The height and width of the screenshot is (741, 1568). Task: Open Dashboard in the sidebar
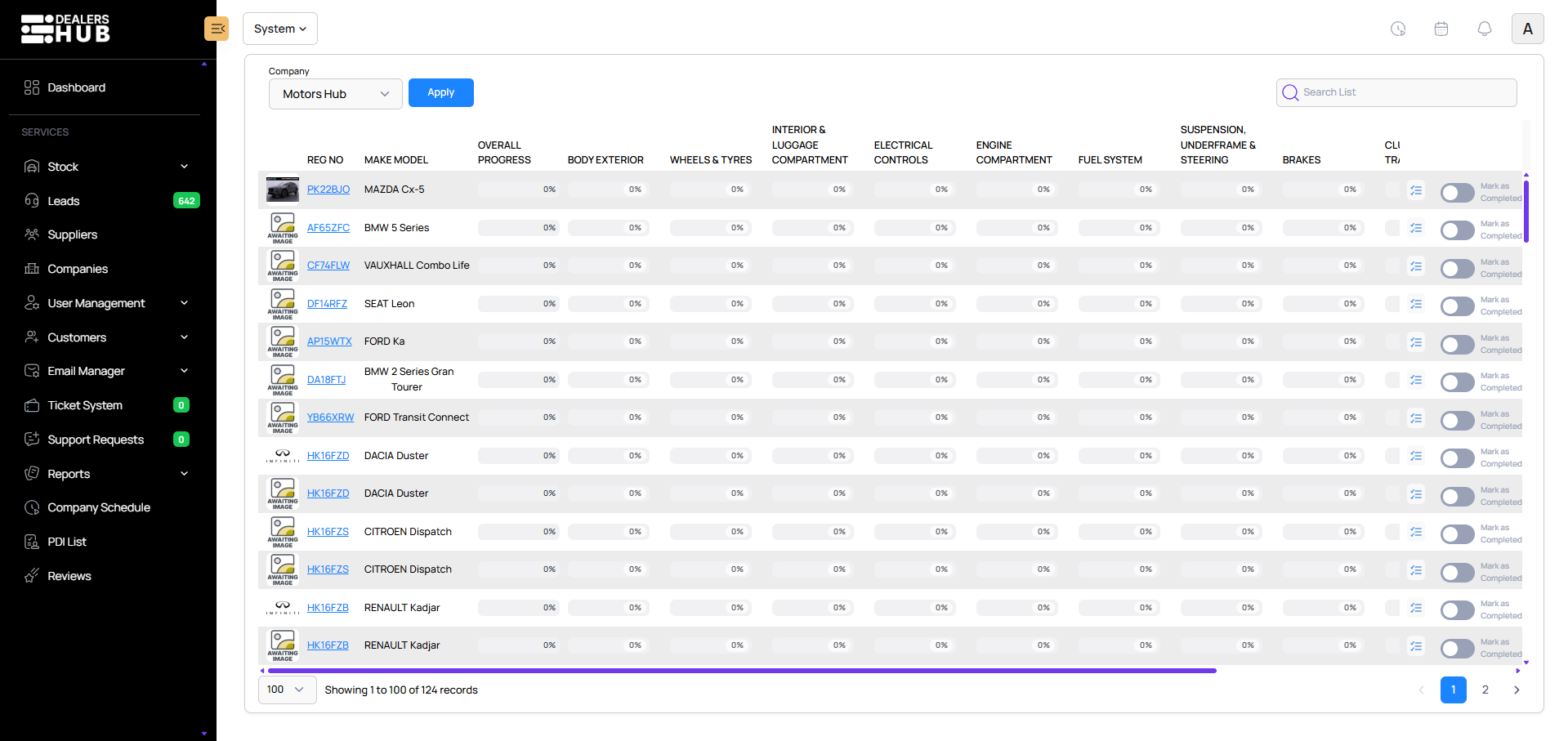coord(77,87)
